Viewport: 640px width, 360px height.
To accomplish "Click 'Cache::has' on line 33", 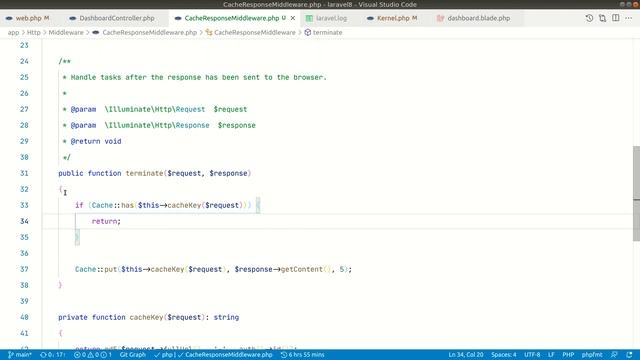I will (113, 205).
